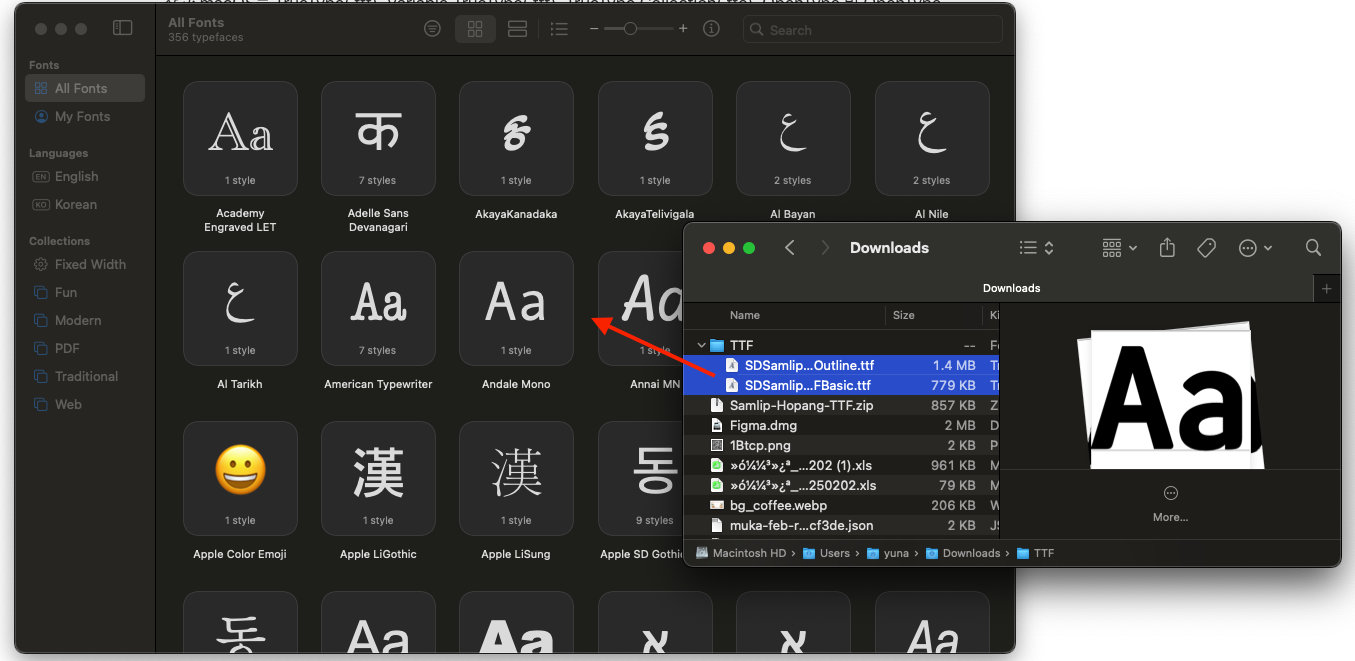
Task: Switch Font Book to grid view
Action: coord(475,29)
